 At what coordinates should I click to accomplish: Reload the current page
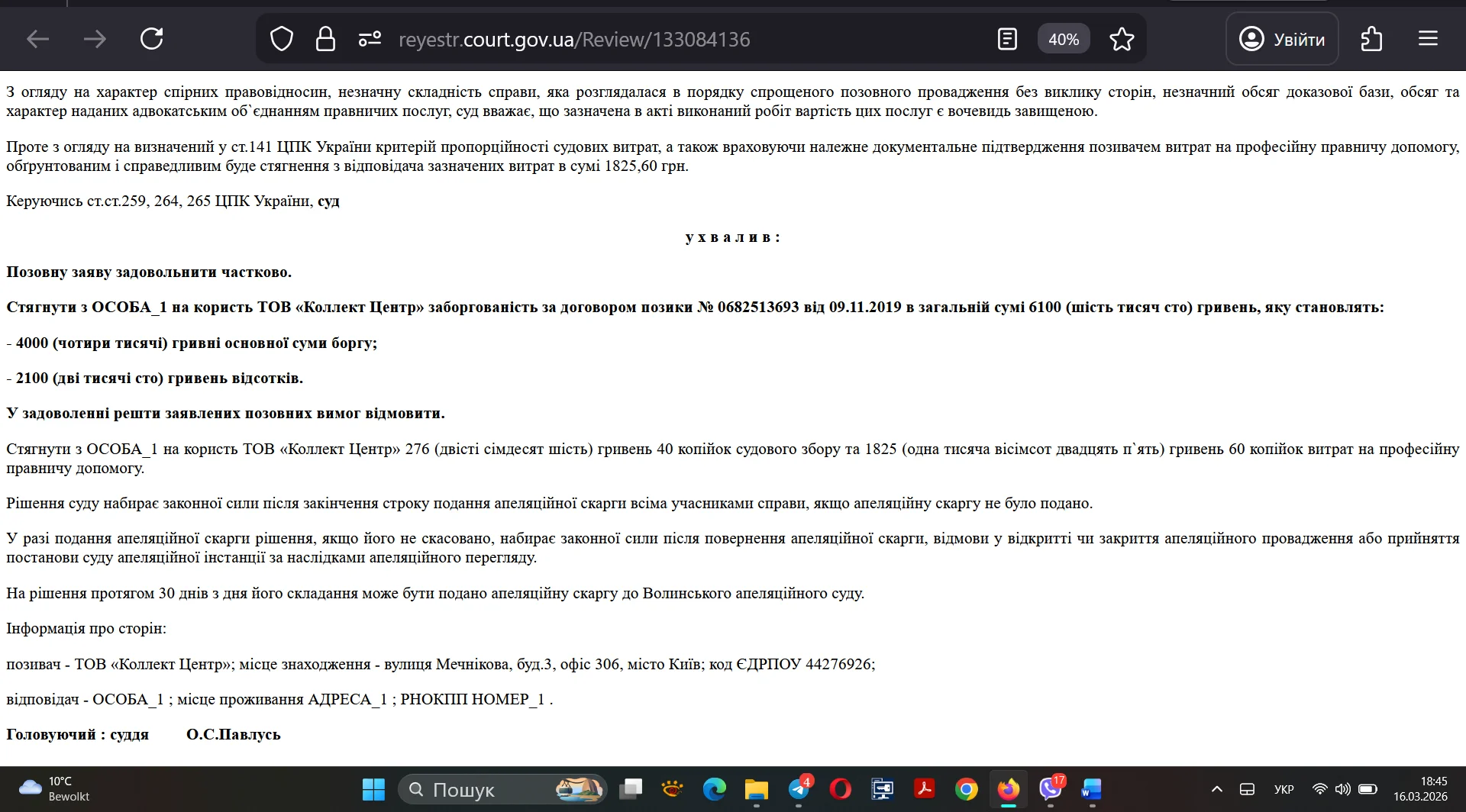pyautogui.click(x=152, y=39)
